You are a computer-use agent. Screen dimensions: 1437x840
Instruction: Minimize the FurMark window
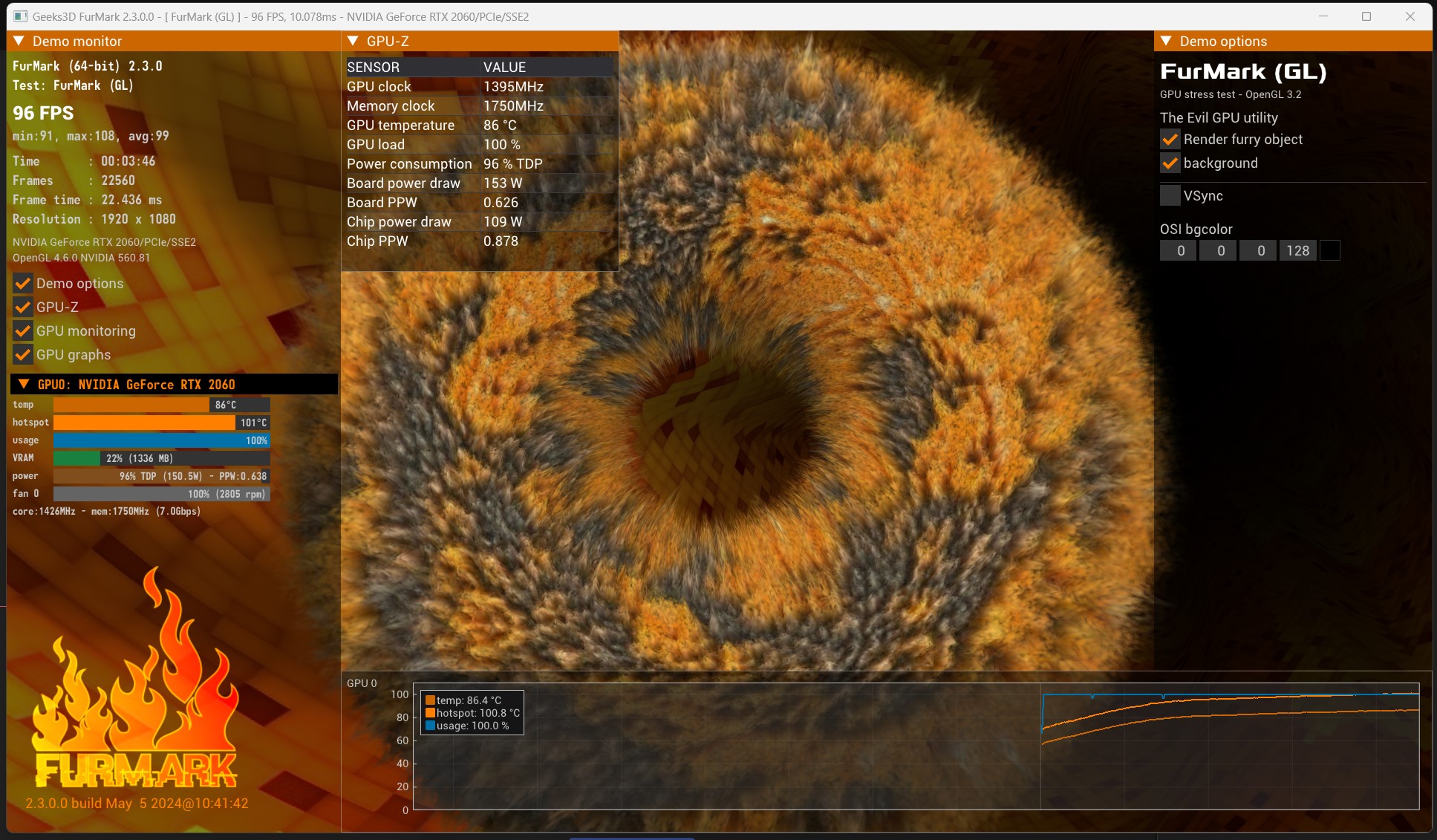tap(1323, 16)
